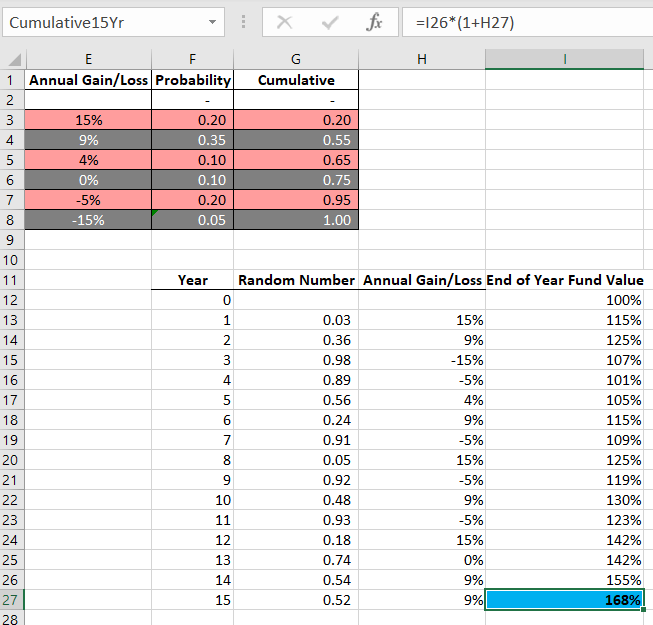Select row 11 header
Viewport: 653px width, 625px height.
click(11, 280)
